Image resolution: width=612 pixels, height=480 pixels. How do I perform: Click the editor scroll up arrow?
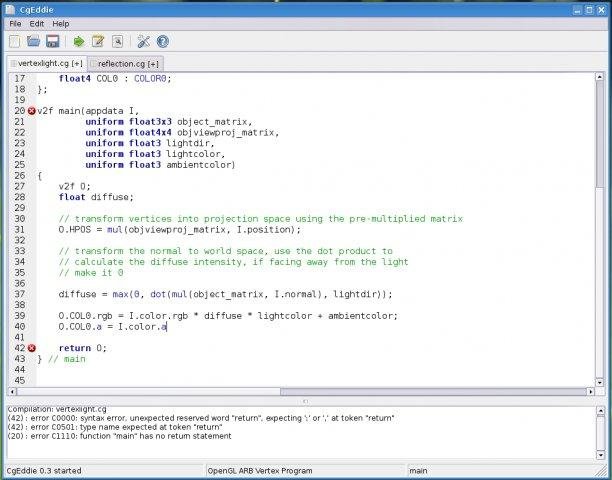pos(600,77)
